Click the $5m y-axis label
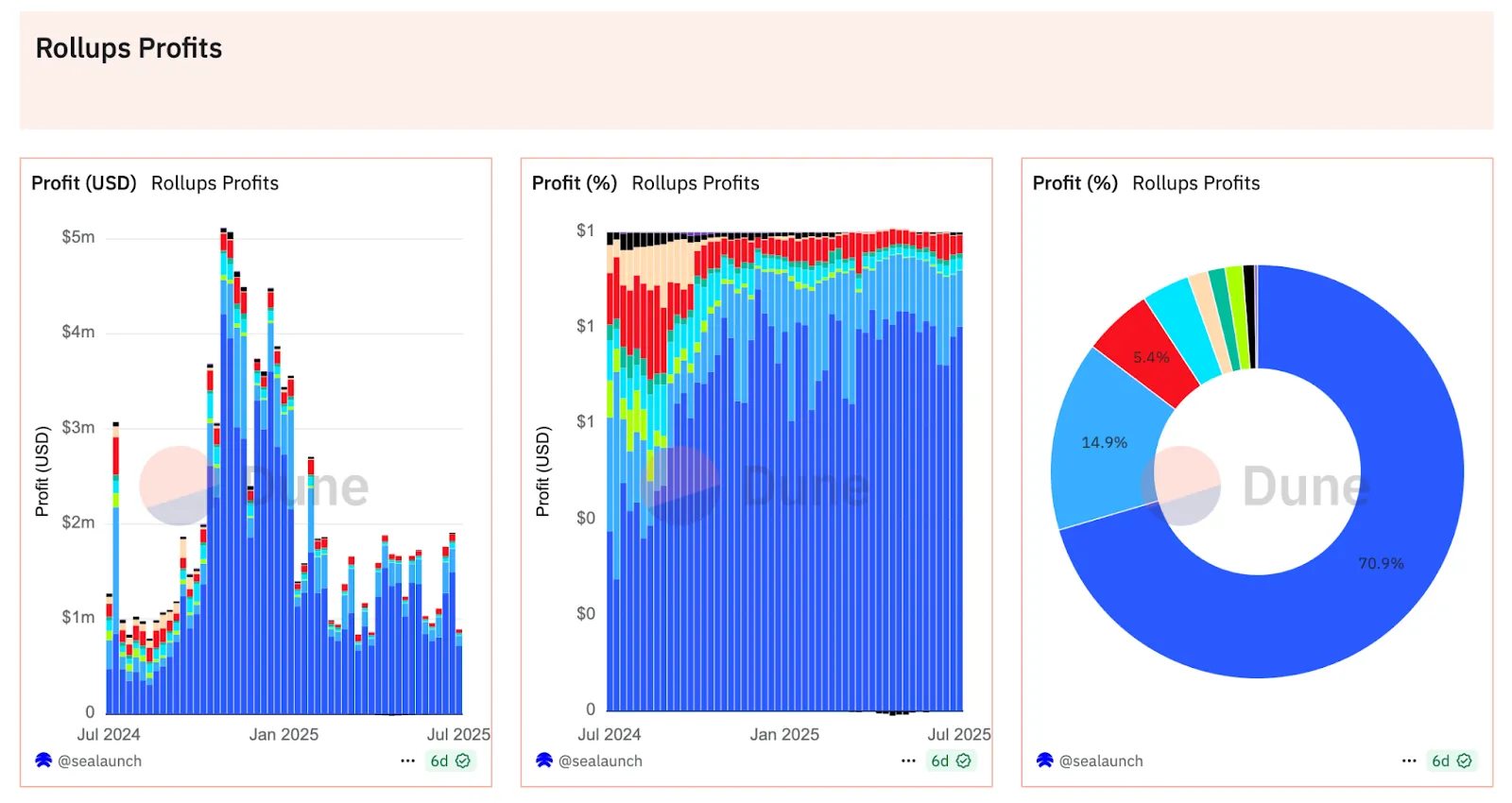 point(78,237)
